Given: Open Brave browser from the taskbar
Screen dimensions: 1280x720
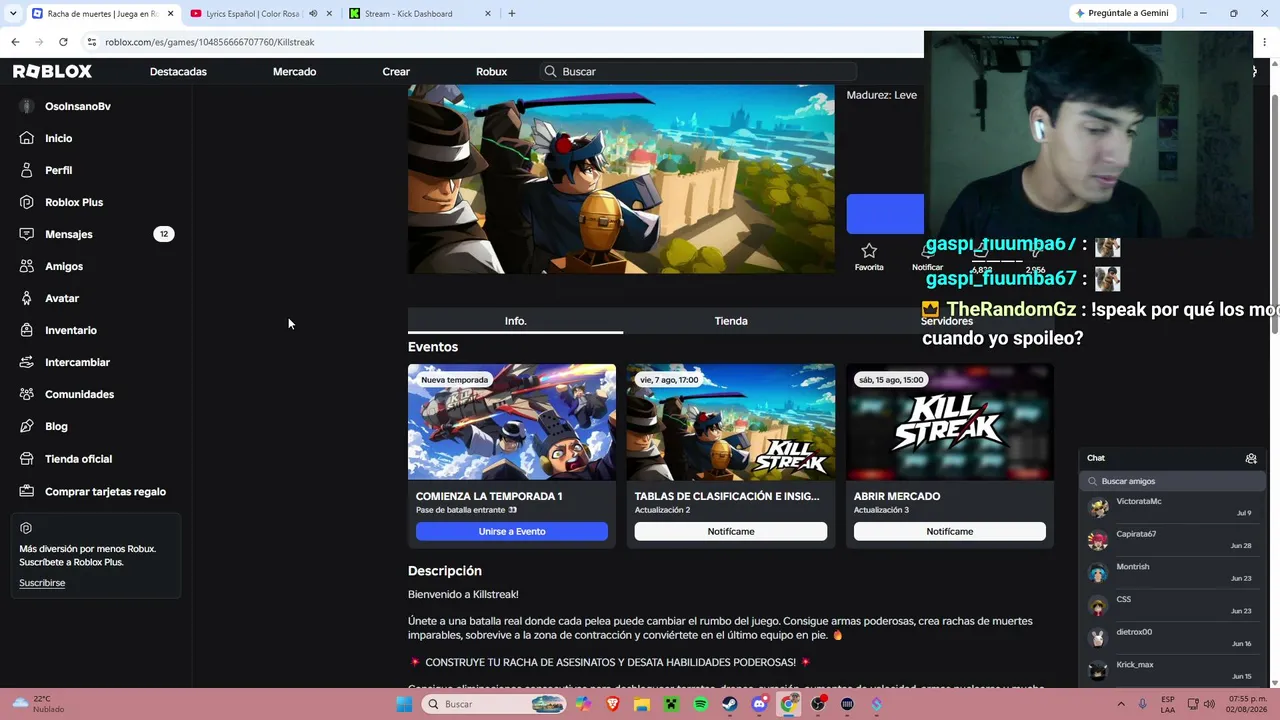Looking at the screenshot, I should tap(612, 704).
